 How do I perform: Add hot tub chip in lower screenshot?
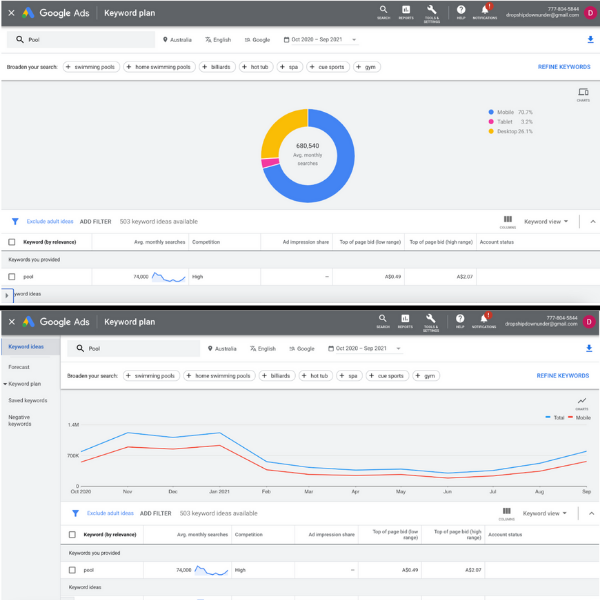click(316, 376)
